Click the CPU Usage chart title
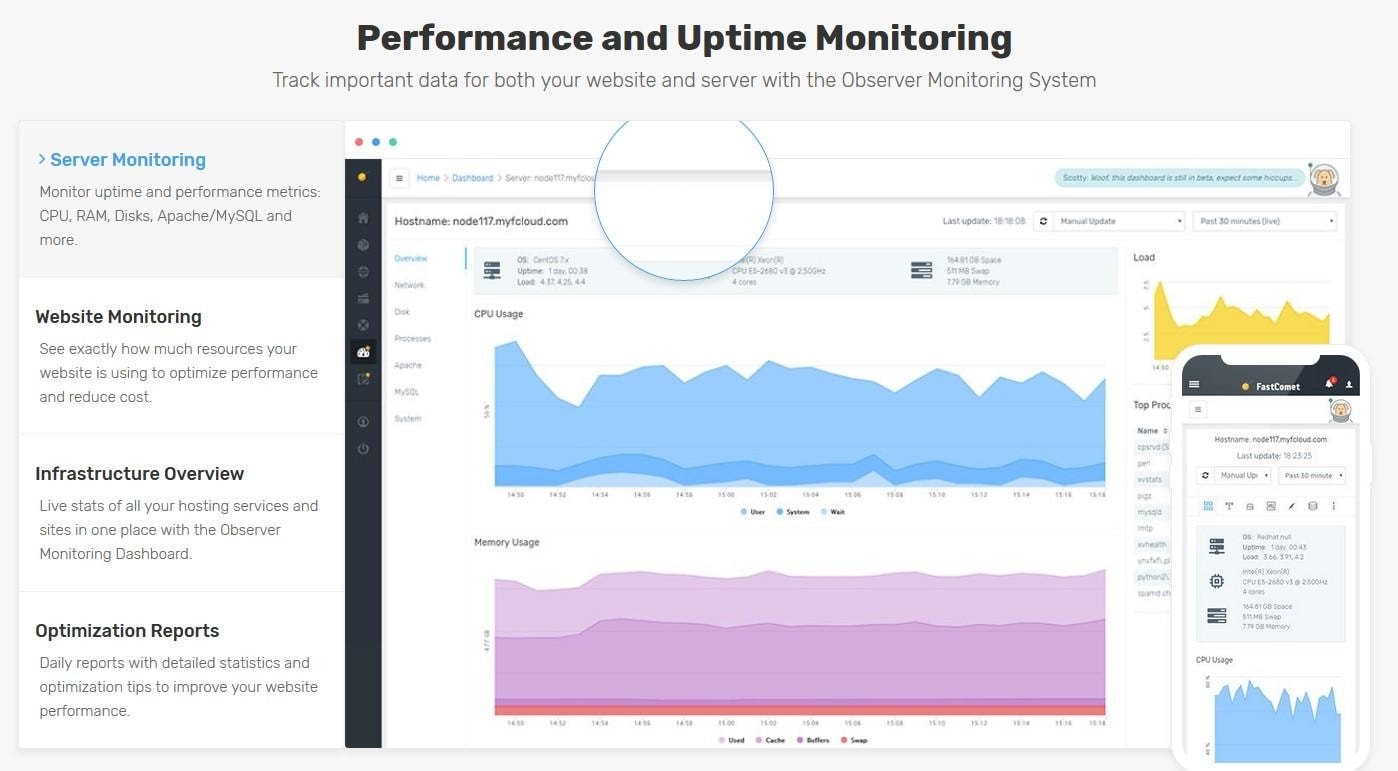The height and width of the screenshot is (771, 1398). point(498,314)
